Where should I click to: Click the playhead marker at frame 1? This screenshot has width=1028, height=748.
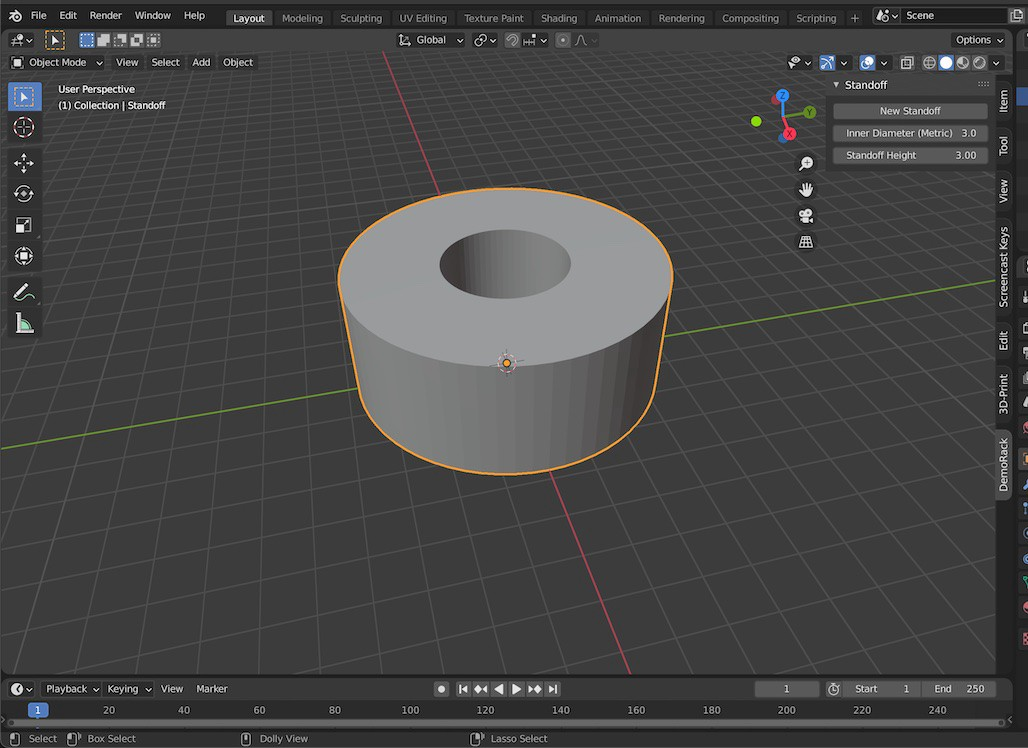(38, 710)
